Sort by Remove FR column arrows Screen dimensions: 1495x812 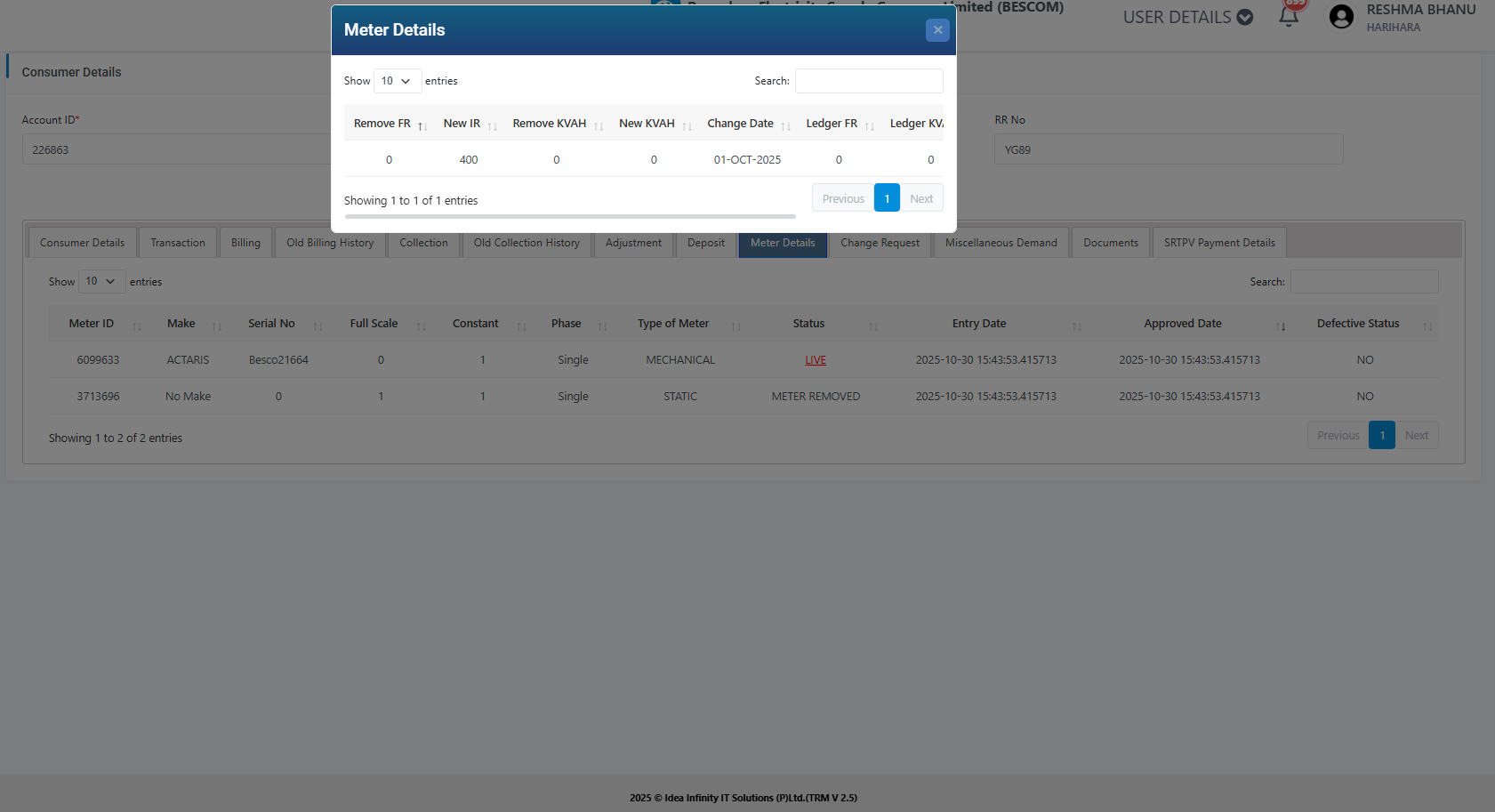422,125
